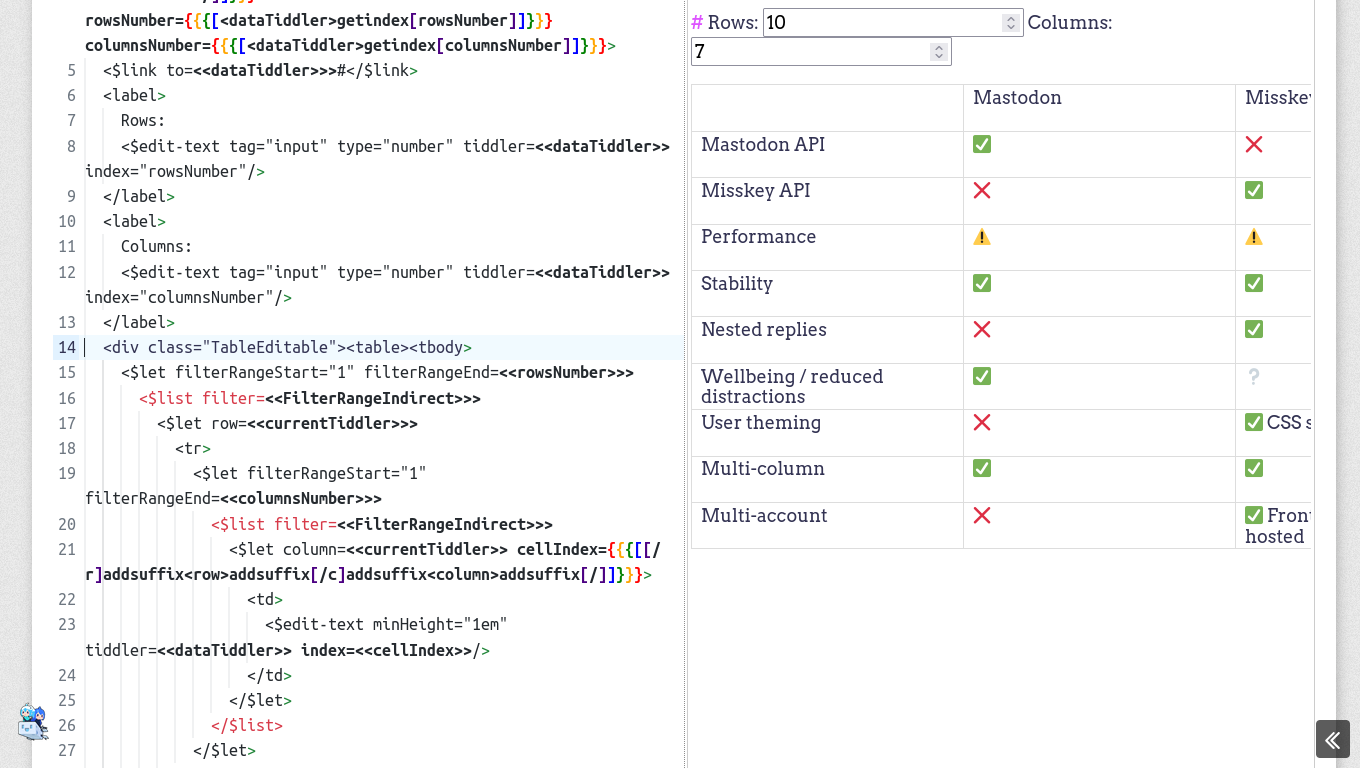
Task: Click the check mark in Mastodon API row, Mastodon column
Action: pos(982,144)
